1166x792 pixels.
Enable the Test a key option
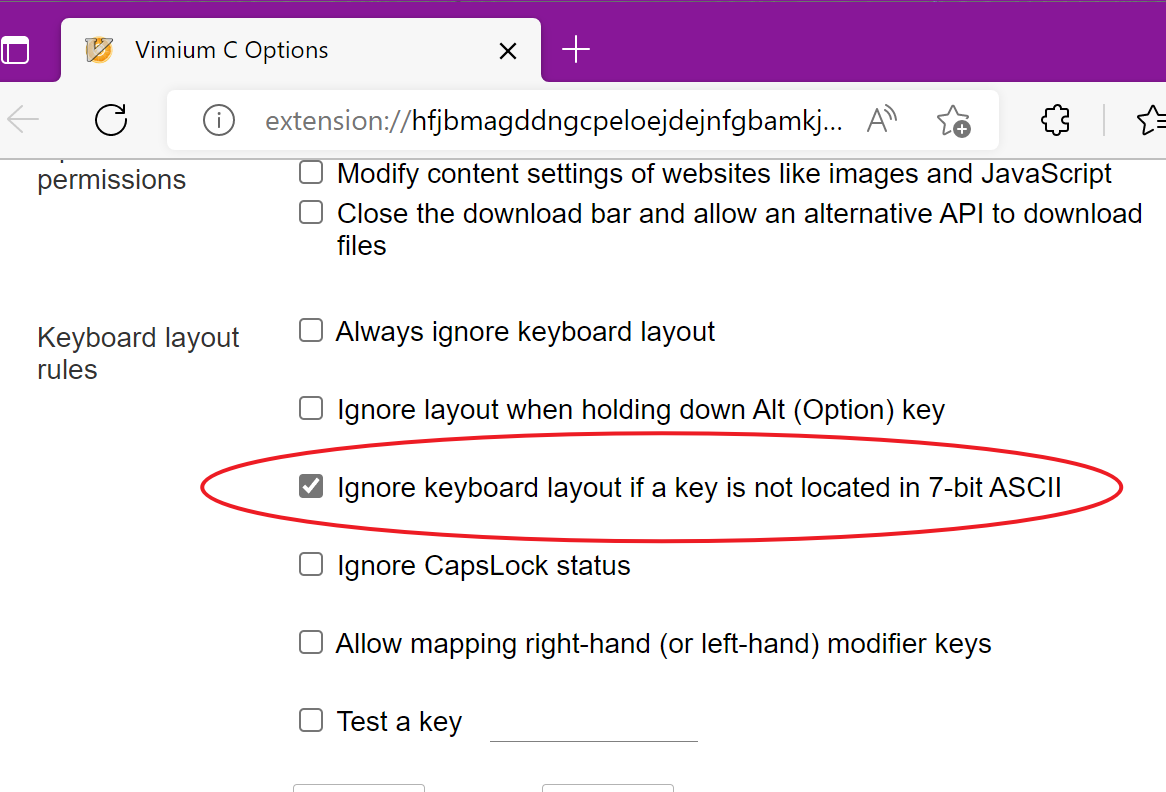(310, 719)
